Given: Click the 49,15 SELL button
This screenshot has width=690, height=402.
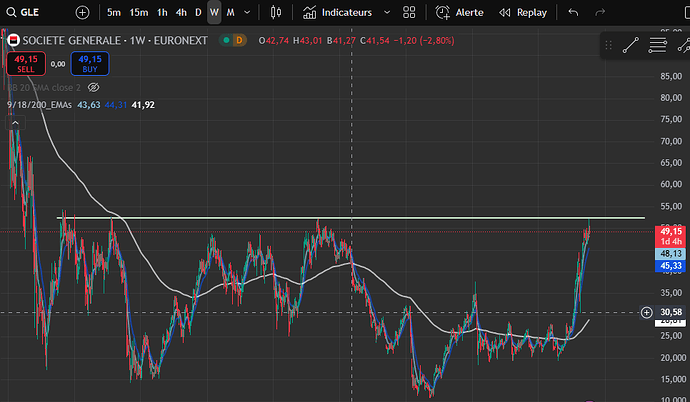Looking at the screenshot, I should click(26, 64).
